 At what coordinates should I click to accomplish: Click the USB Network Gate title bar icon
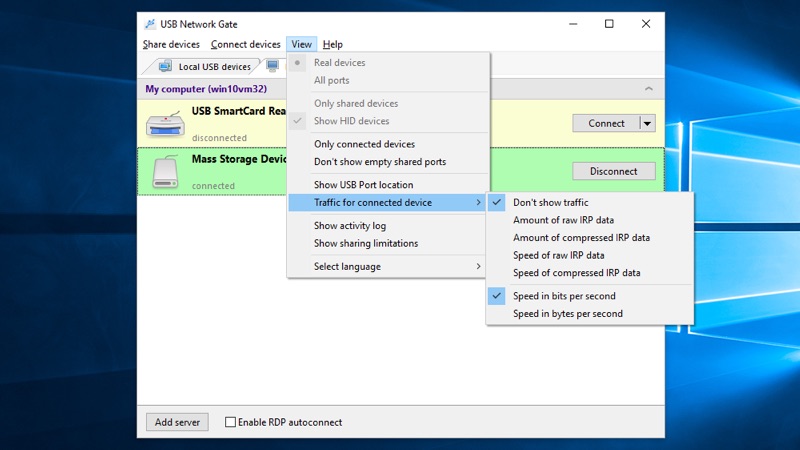[x=149, y=24]
